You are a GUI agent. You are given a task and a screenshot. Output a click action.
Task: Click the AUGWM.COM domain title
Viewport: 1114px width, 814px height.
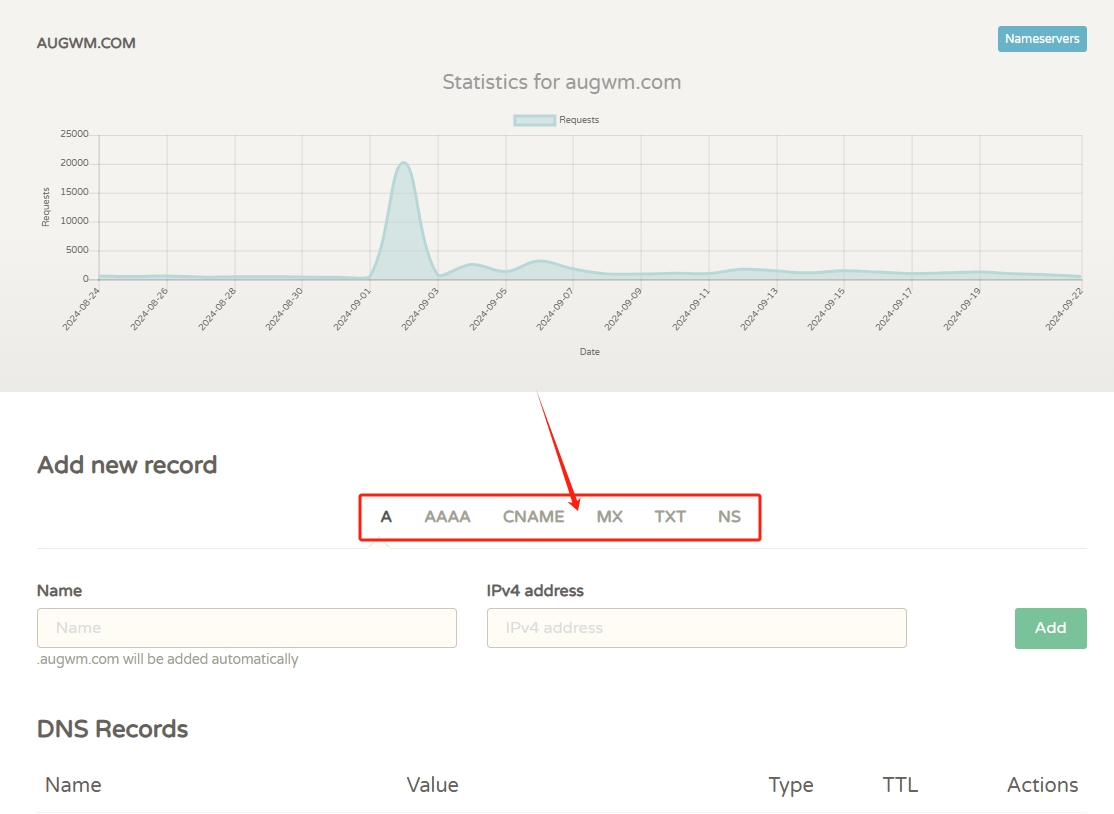pyautogui.click(x=86, y=43)
